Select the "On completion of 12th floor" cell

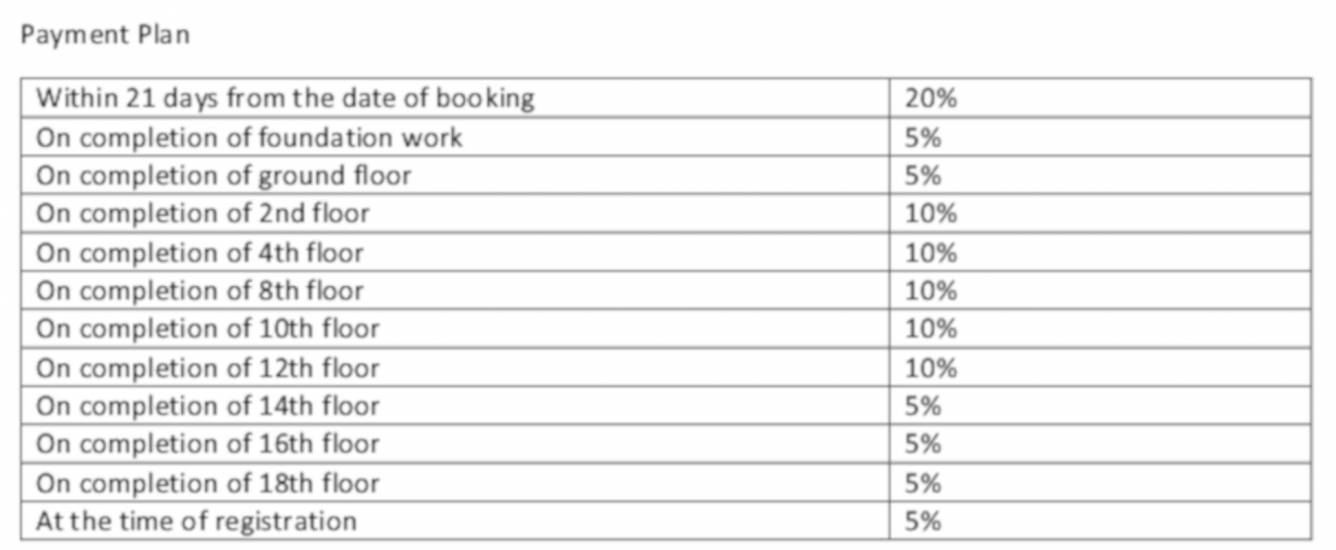(207, 368)
